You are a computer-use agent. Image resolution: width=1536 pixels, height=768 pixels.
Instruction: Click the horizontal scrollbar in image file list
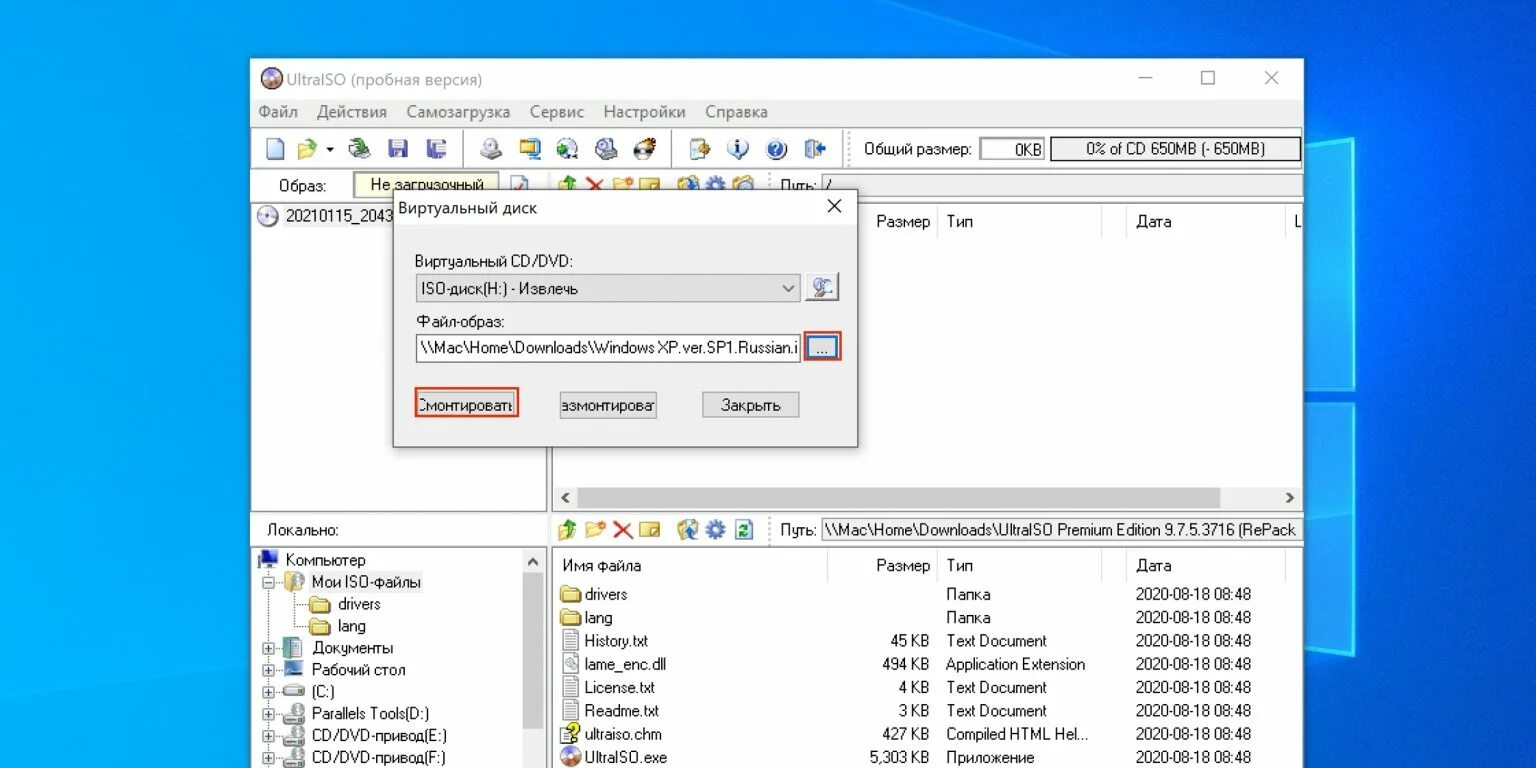(x=898, y=497)
